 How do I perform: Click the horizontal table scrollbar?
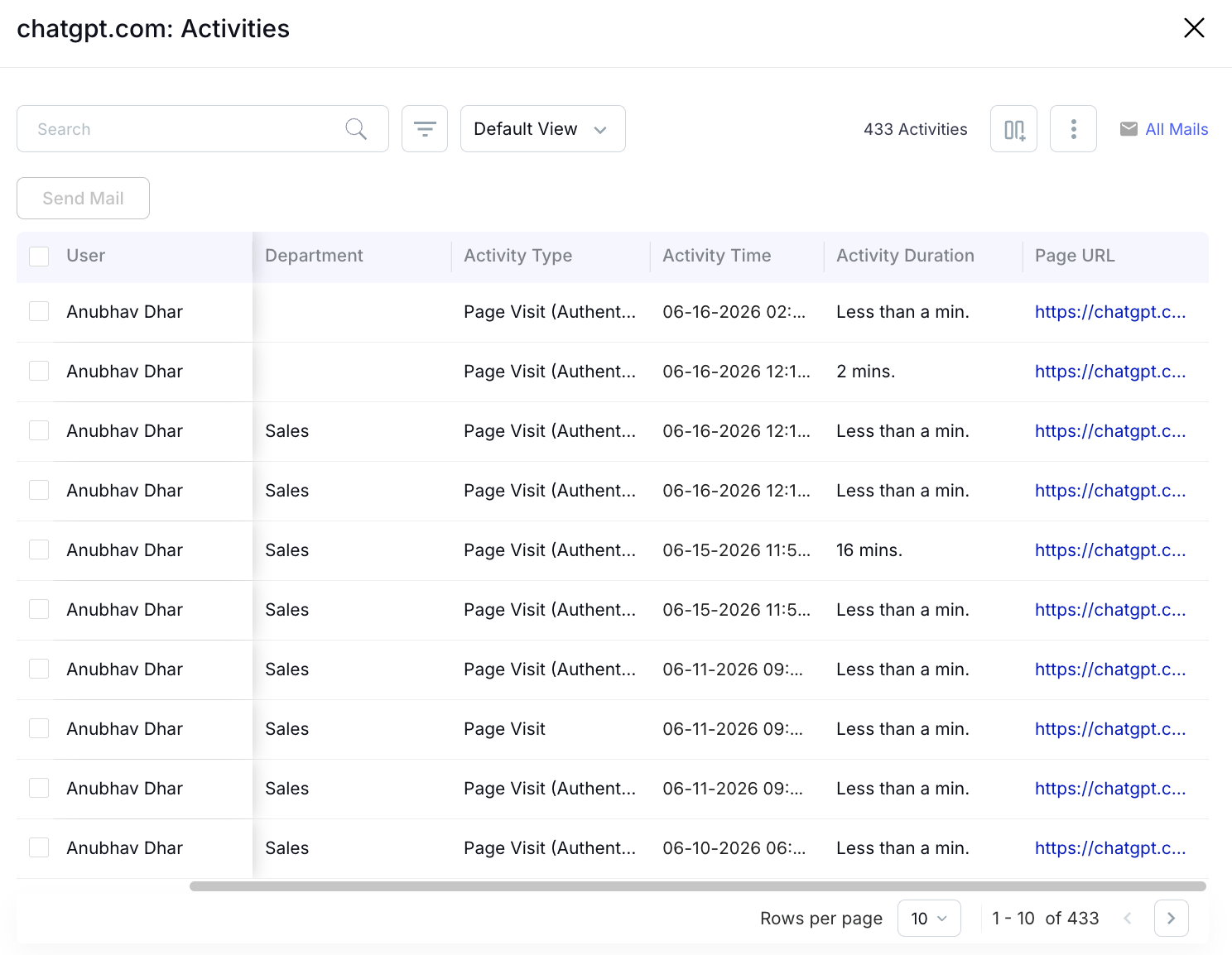point(697,886)
